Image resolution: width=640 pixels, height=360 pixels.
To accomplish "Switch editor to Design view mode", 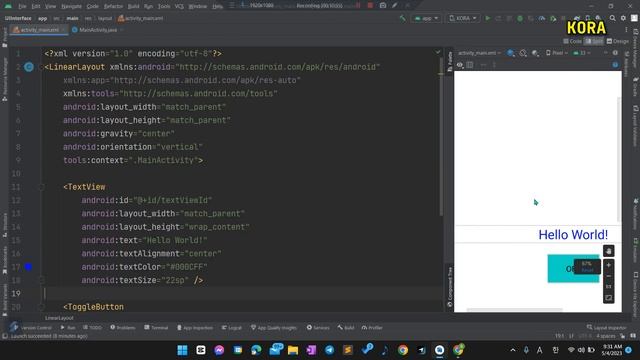I will tap(618, 41).
